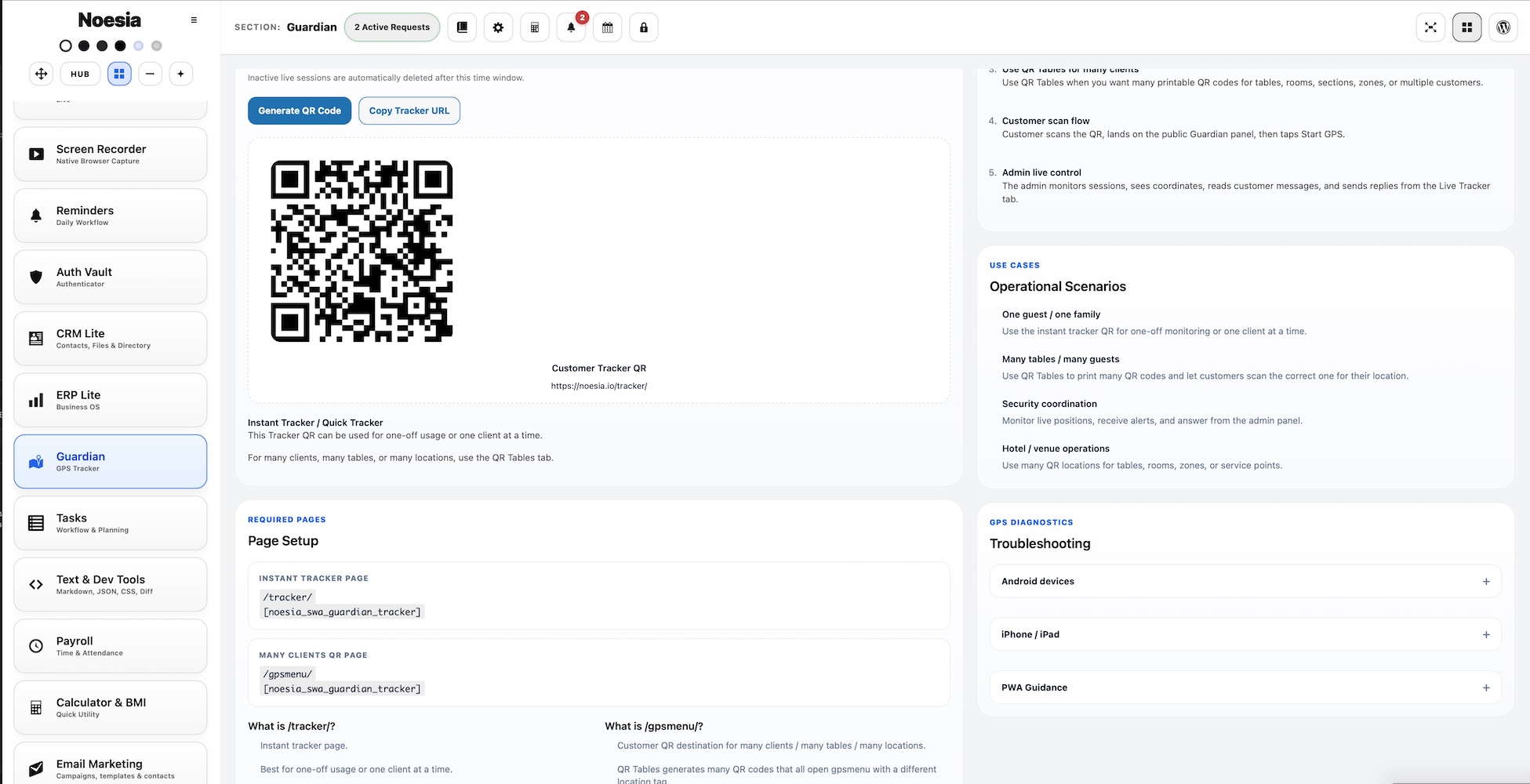Screen dimensions: 1530x784
Task: Open the calculator icon in top toolbar
Action: click(535, 27)
